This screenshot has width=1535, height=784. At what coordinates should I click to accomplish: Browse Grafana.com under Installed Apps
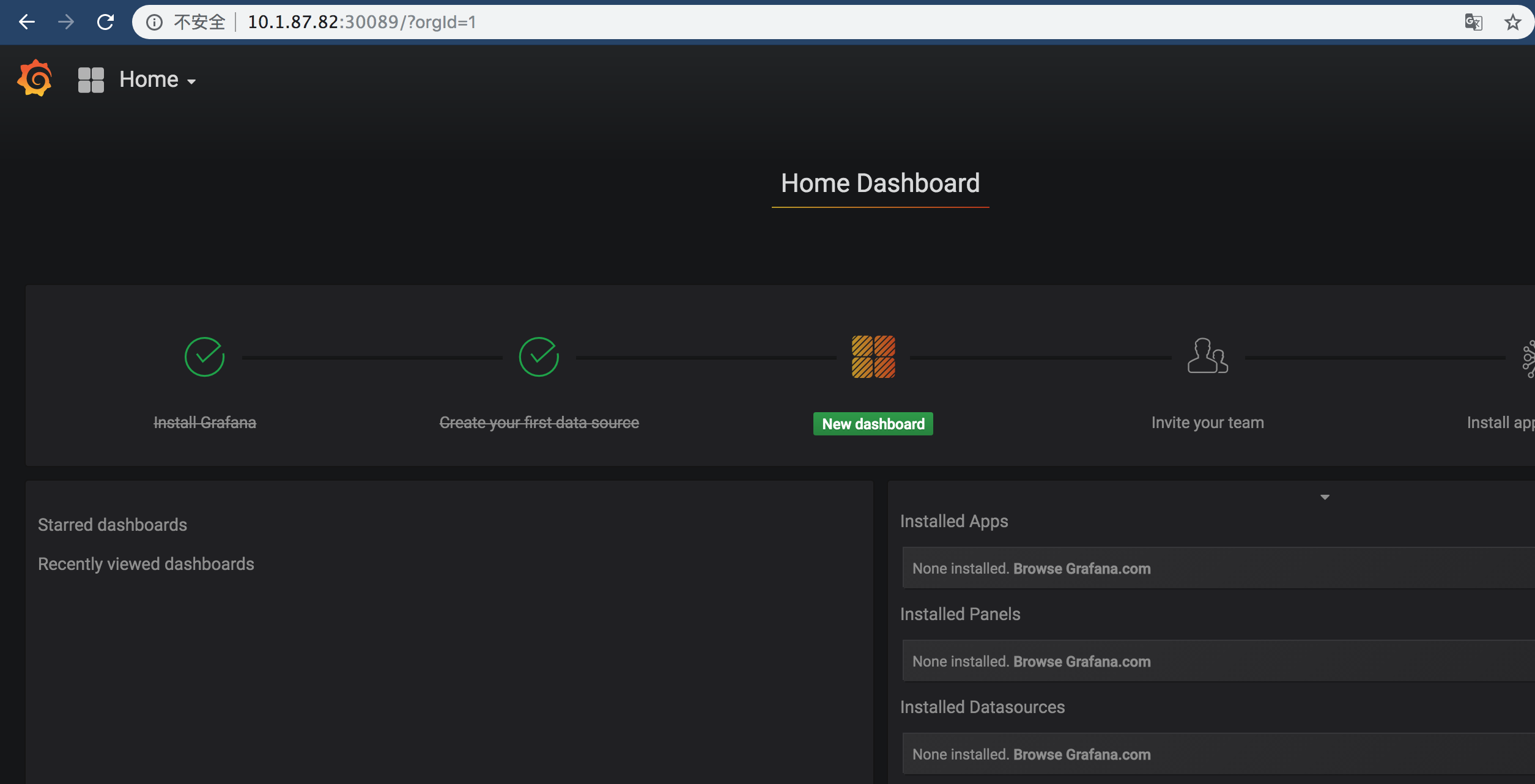pos(1082,569)
